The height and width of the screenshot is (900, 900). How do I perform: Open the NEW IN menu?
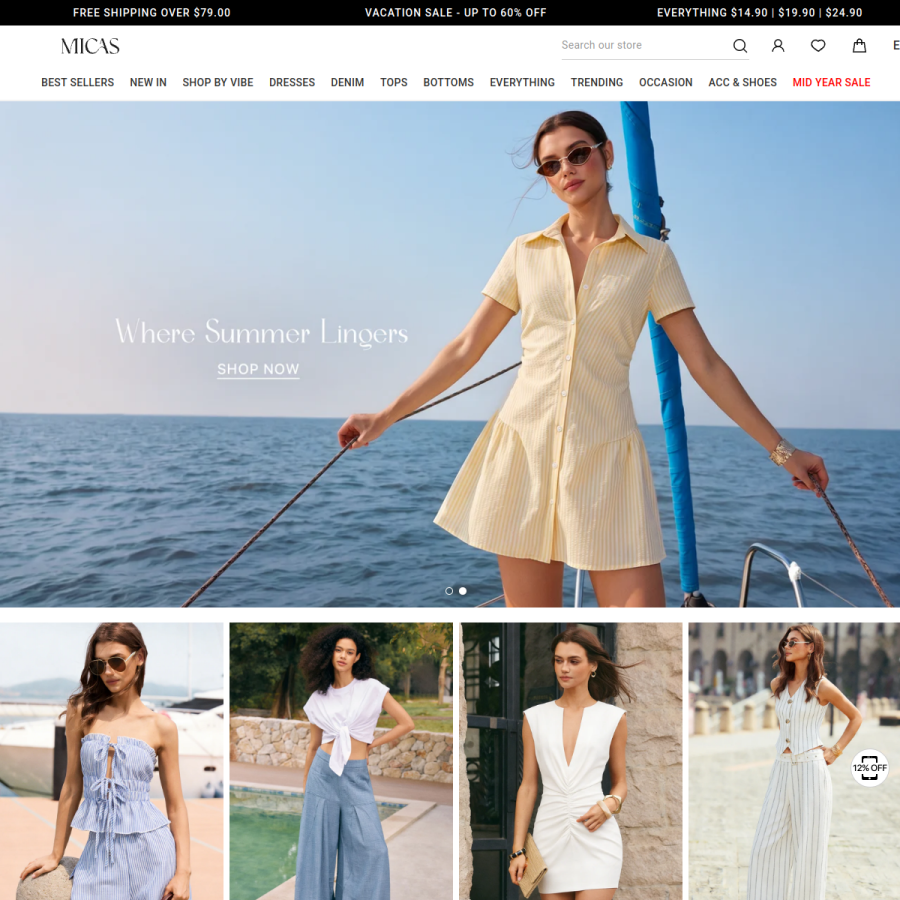pyautogui.click(x=148, y=83)
